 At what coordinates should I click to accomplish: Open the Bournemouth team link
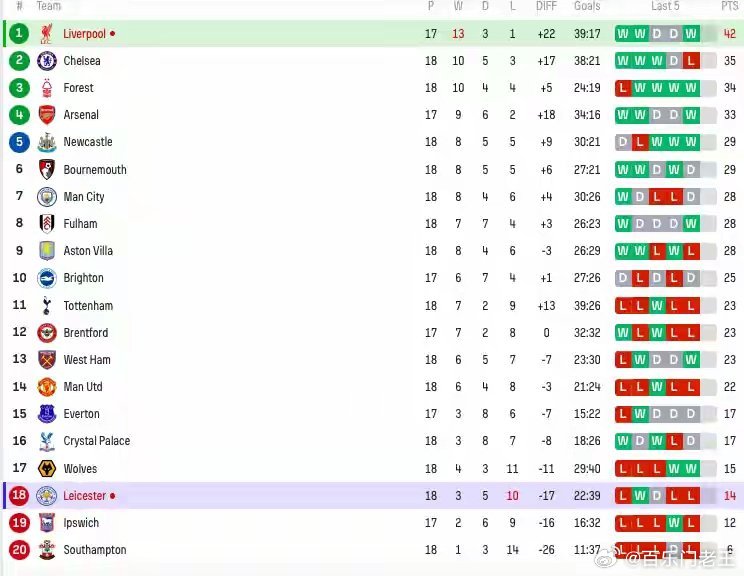95,170
